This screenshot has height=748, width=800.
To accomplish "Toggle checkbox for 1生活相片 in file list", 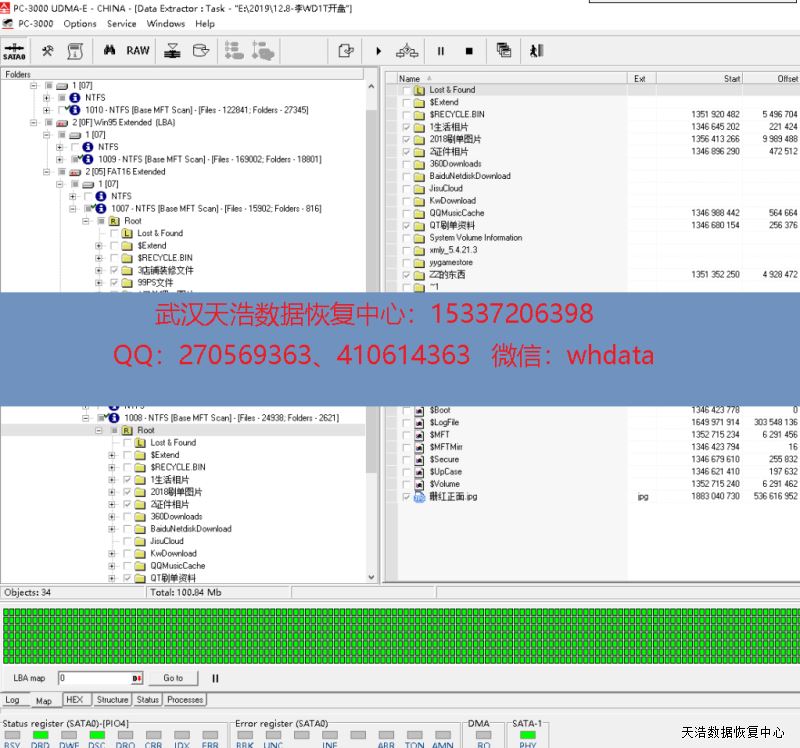I will point(406,127).
